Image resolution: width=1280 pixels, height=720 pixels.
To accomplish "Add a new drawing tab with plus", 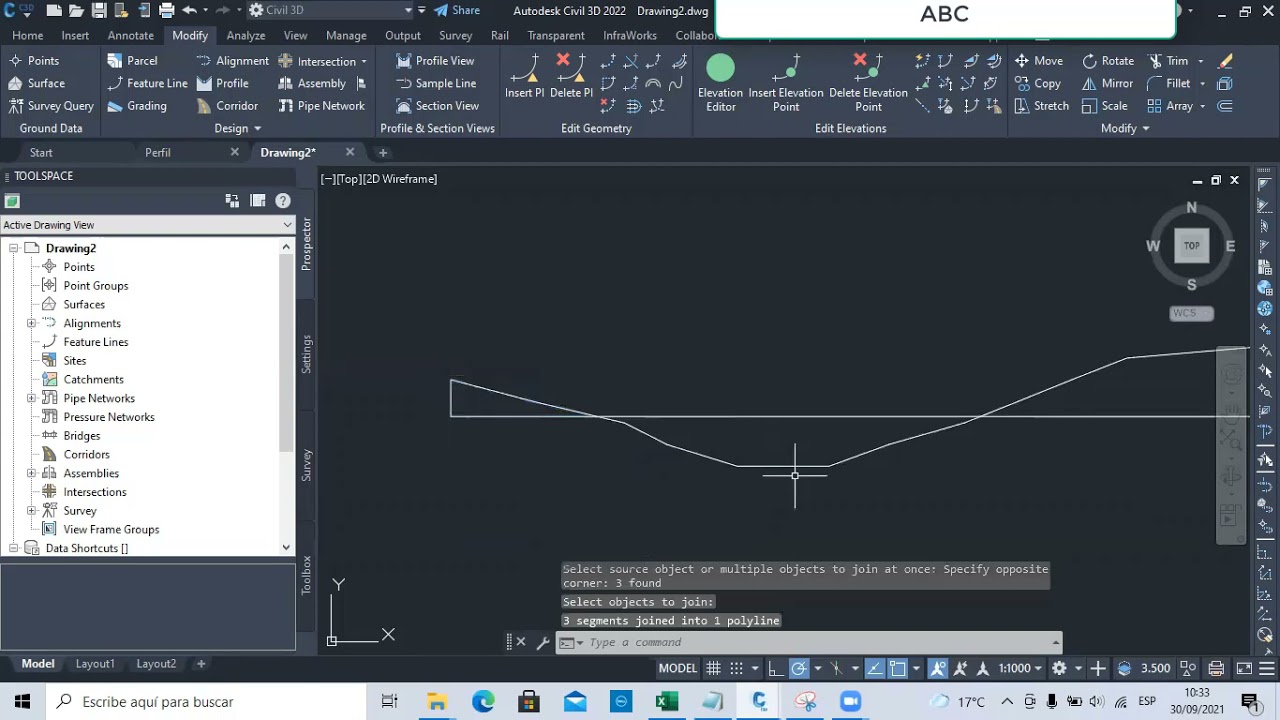I will (382, 153).
